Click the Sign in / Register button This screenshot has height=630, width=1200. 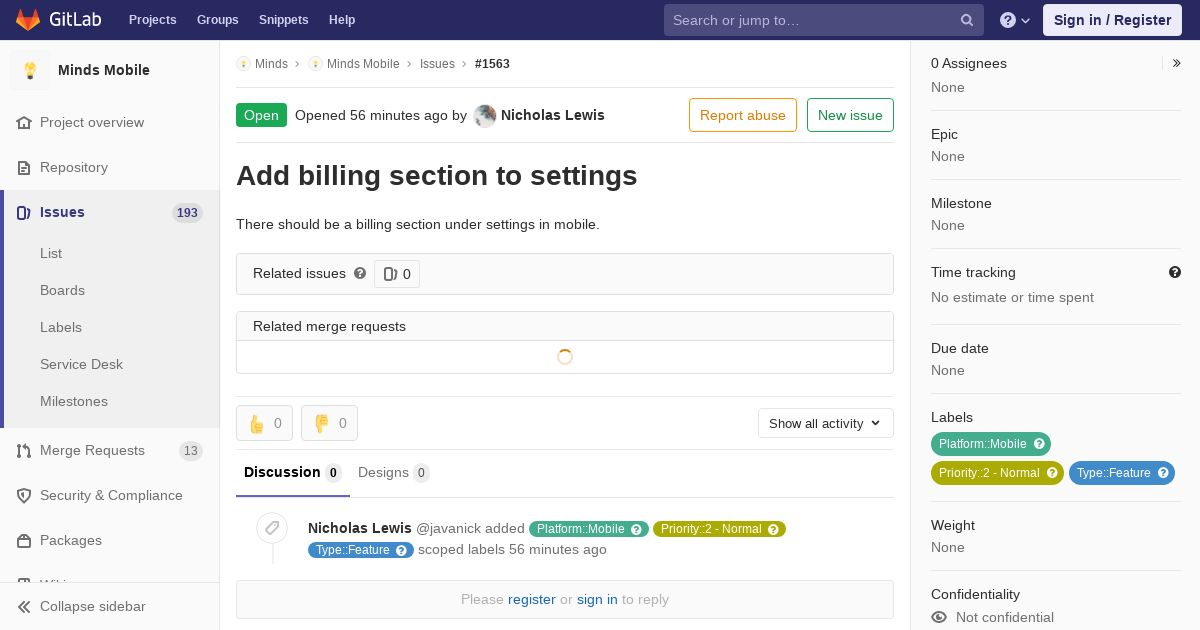[1112, 20]
